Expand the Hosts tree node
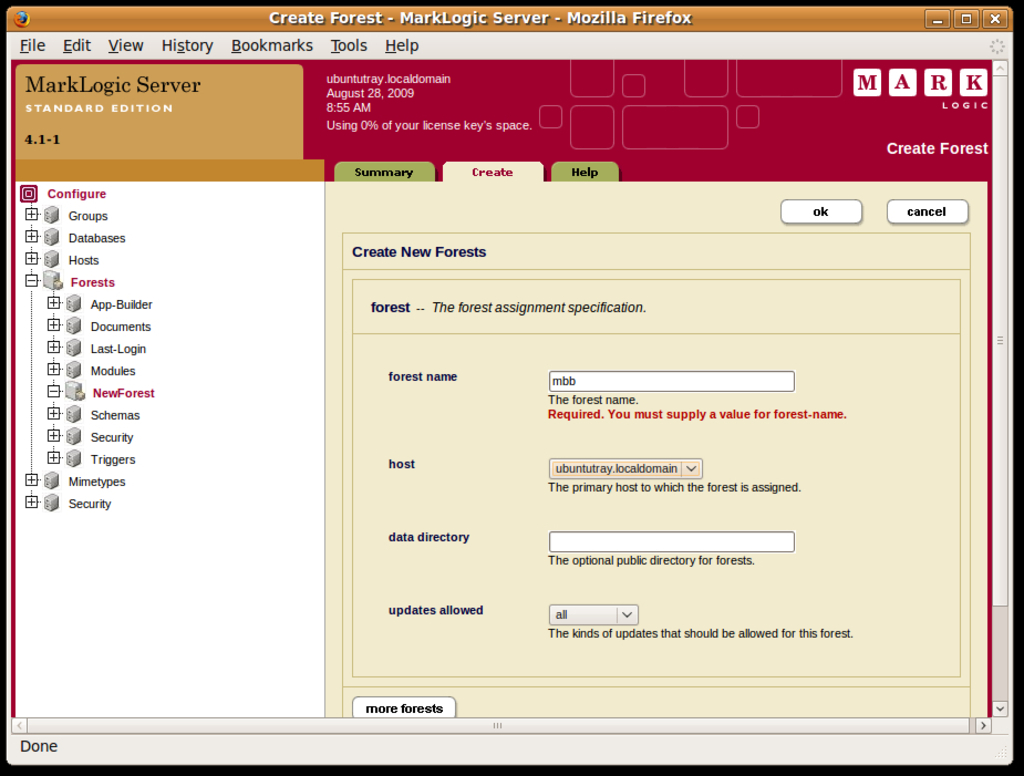This screenshot has height=776, width=1024. pyautogui.click(x=31, y=258)
